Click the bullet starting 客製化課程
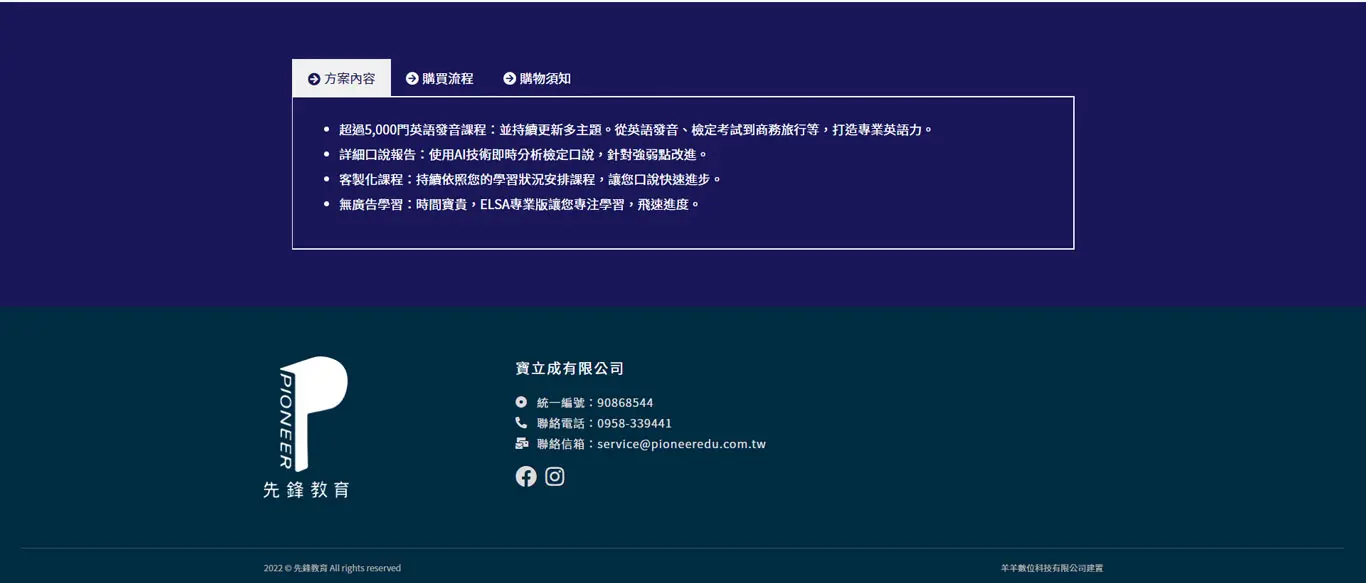The height and width of the screenshot is (583, 1366). pyautogui.click(x=530, y=179)
